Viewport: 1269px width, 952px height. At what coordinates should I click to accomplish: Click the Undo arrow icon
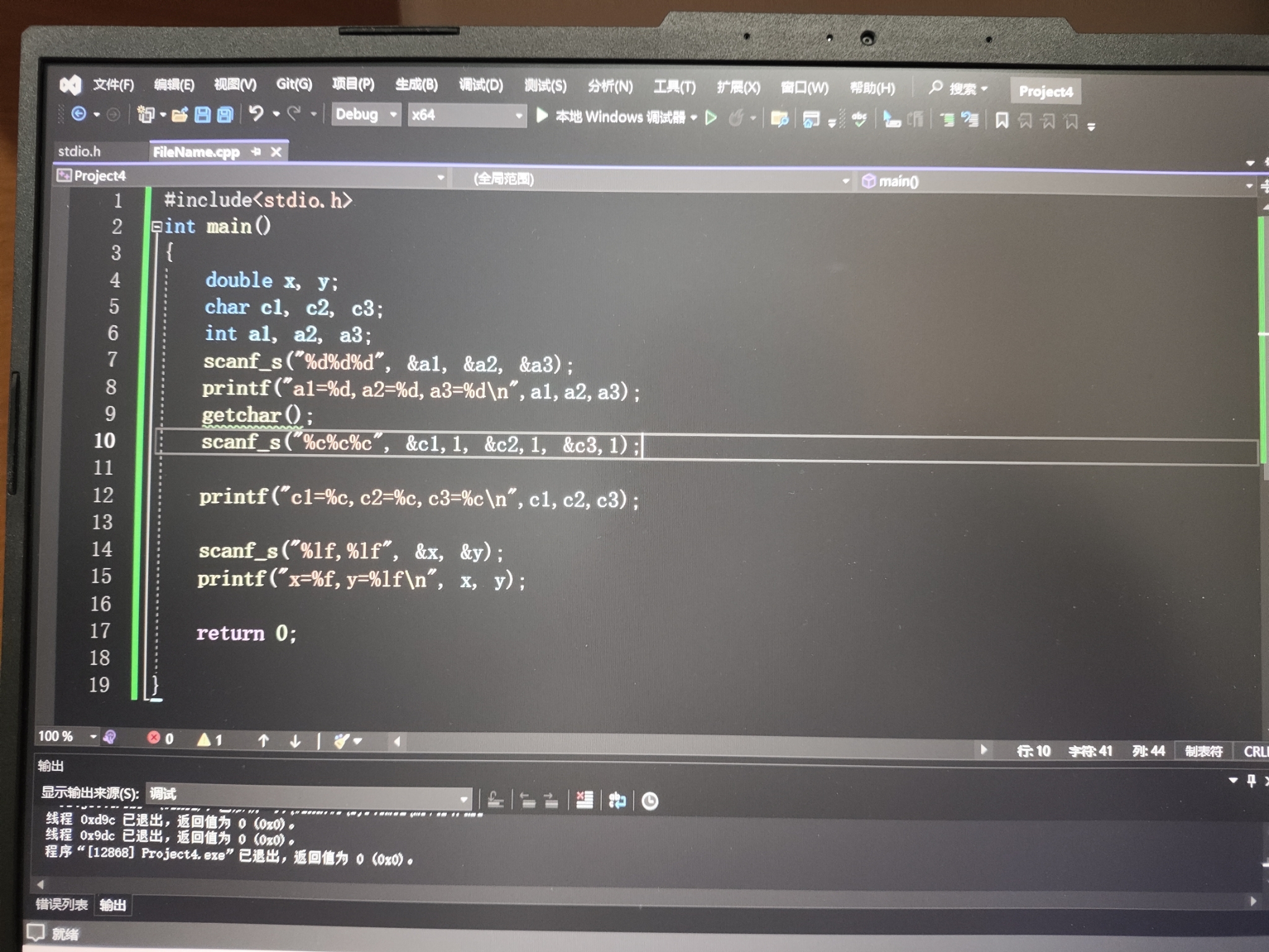[x=256, y=113]
